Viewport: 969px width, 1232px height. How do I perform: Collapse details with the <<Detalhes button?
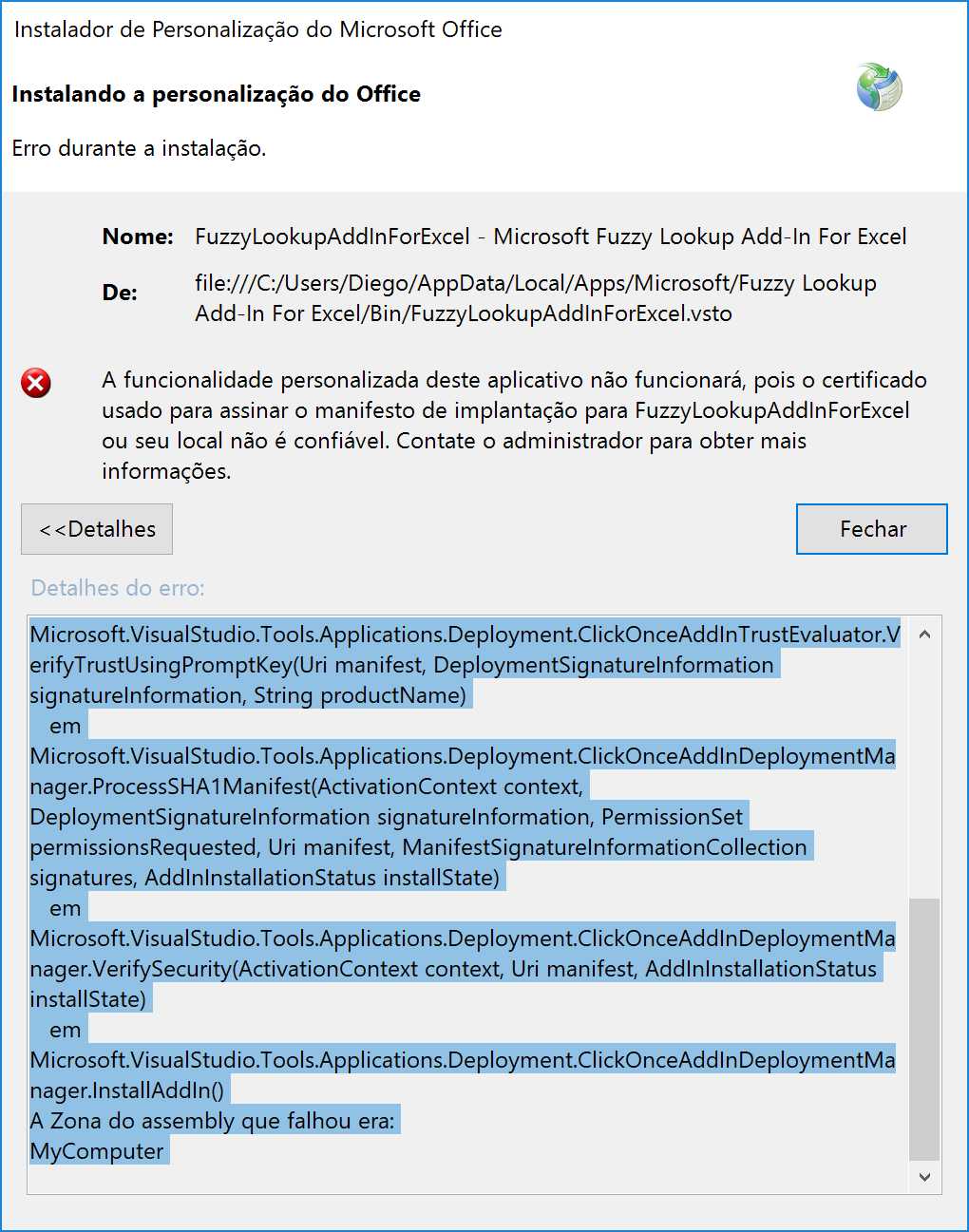97,529
